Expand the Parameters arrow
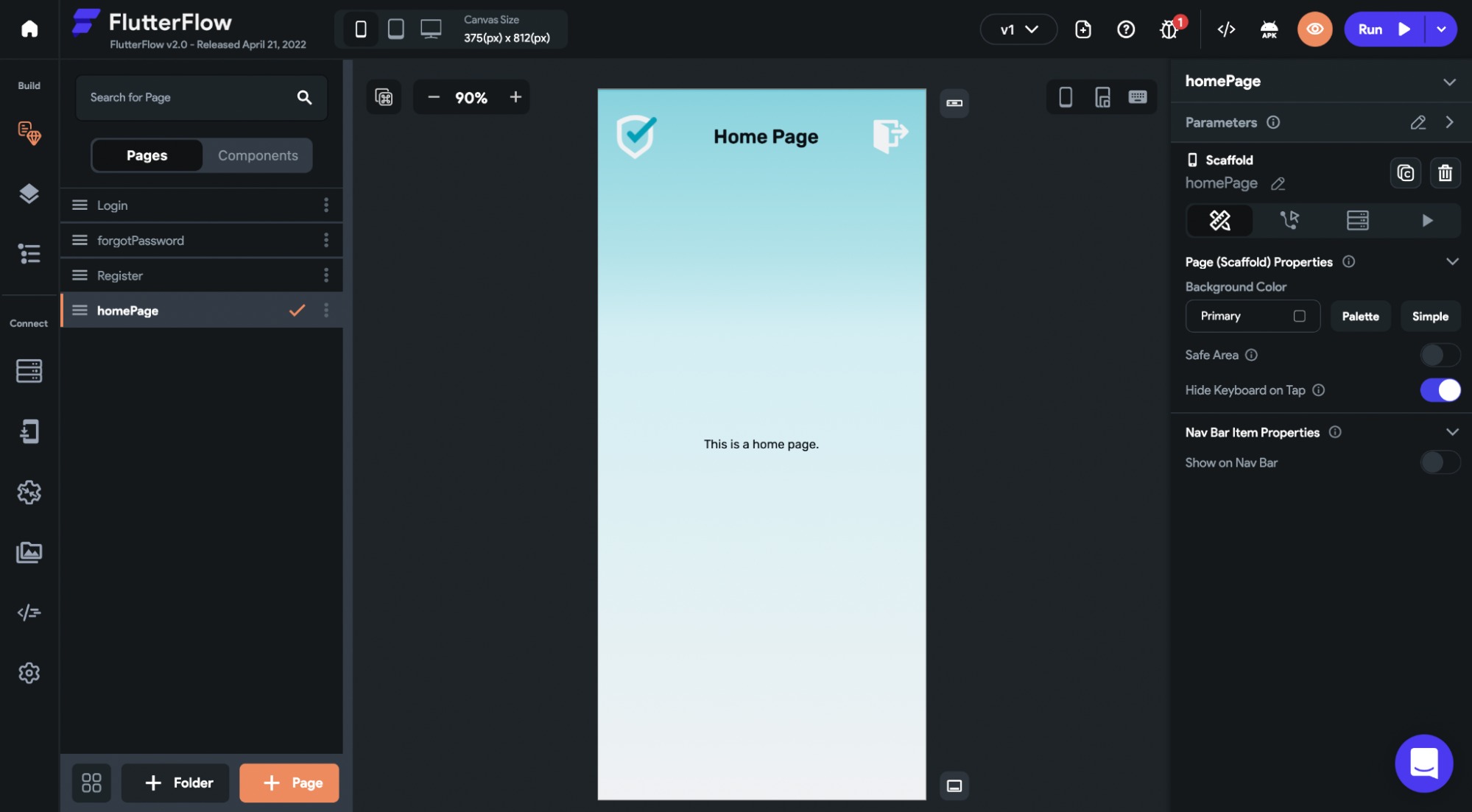Image resolution: width=1472 pixels, height=812 pixels. 1450,122
